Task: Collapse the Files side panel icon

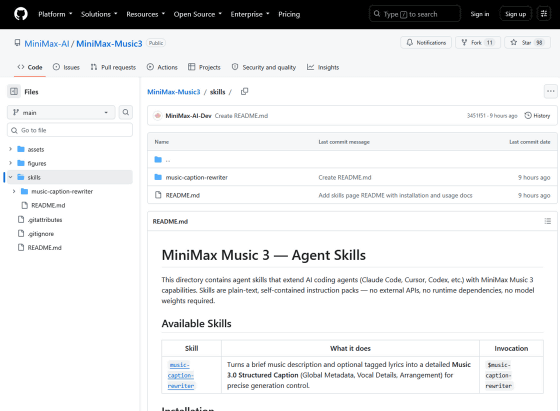Action: tap(14, 92)
